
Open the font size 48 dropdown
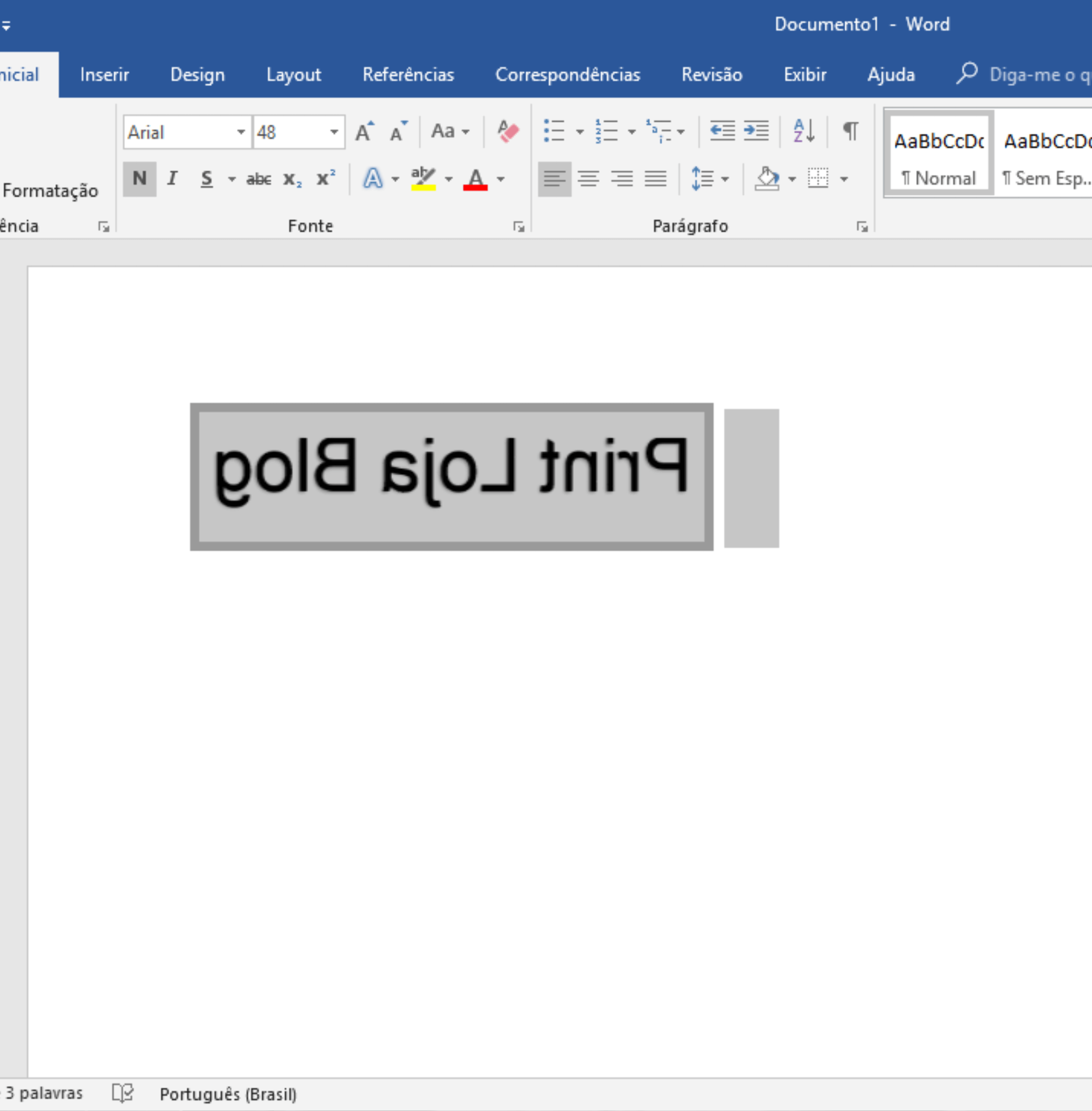point(334,132)
